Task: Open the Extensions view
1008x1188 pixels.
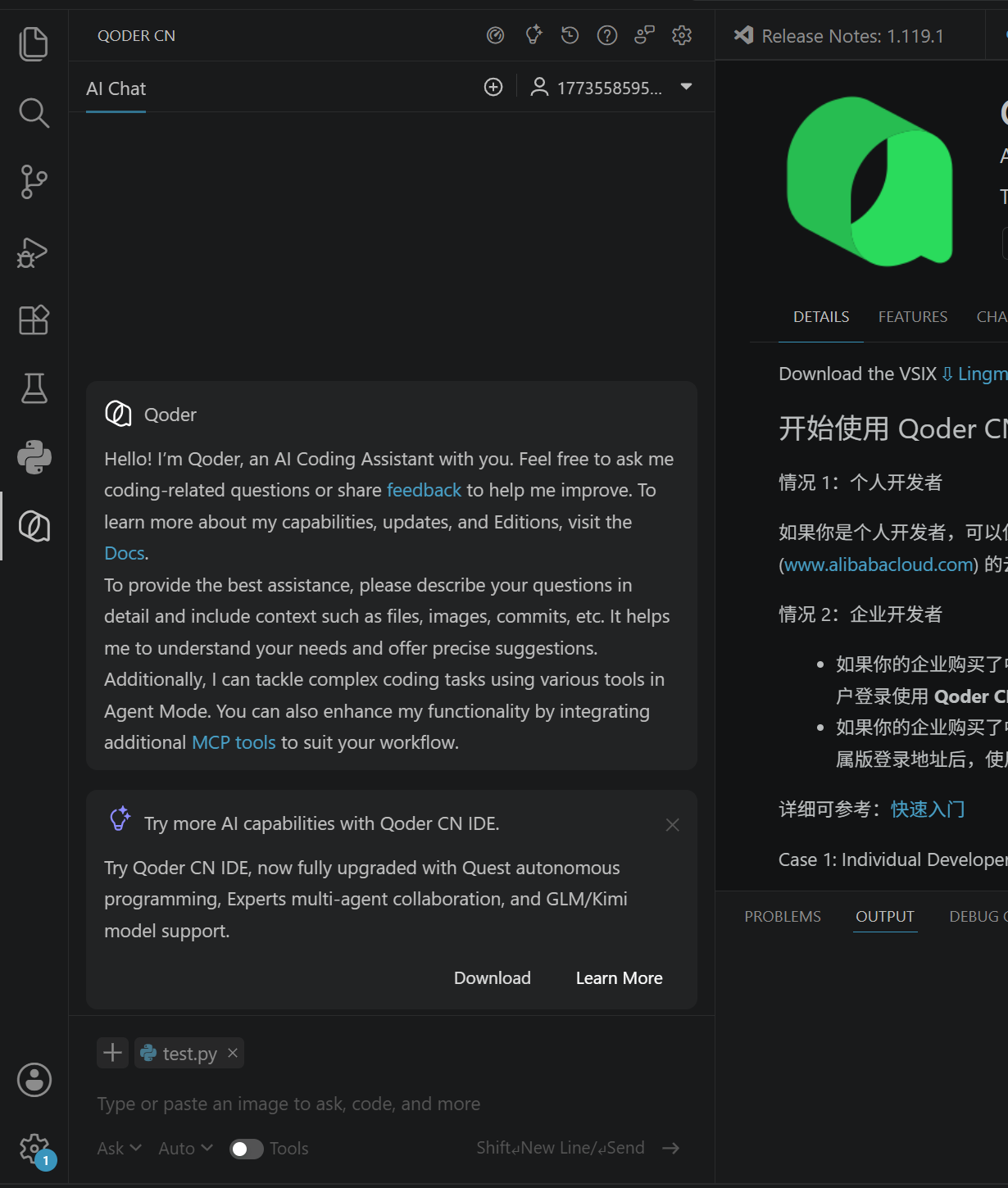Action: coord(34,320)
